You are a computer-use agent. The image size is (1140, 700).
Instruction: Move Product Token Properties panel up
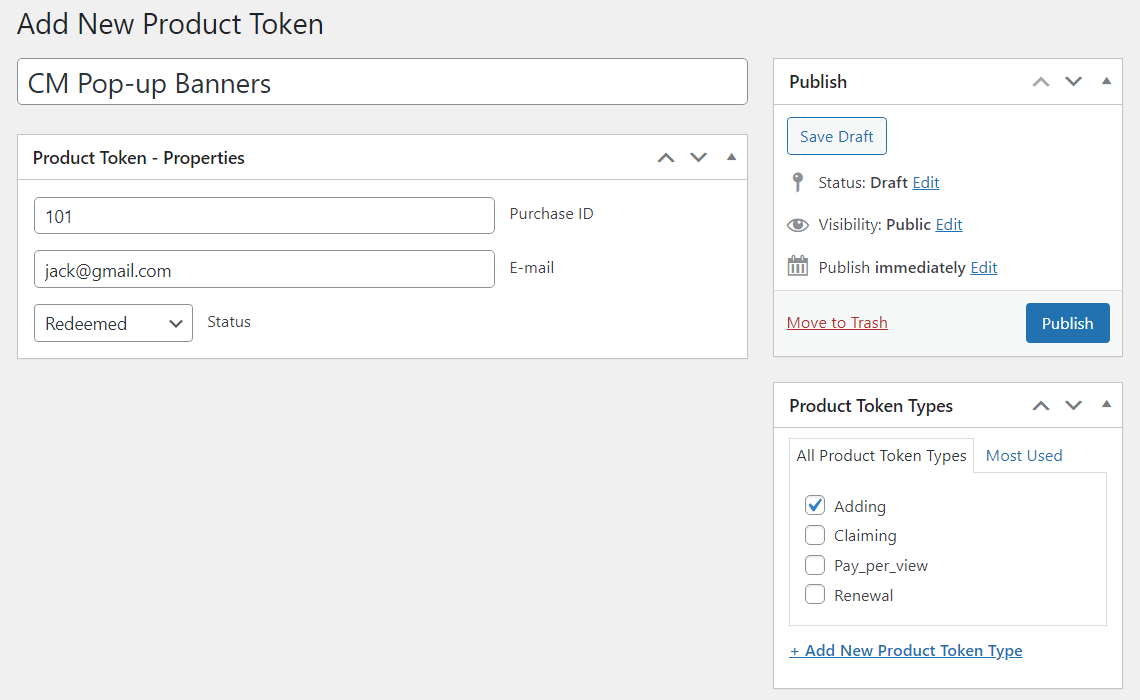[665, 157]
